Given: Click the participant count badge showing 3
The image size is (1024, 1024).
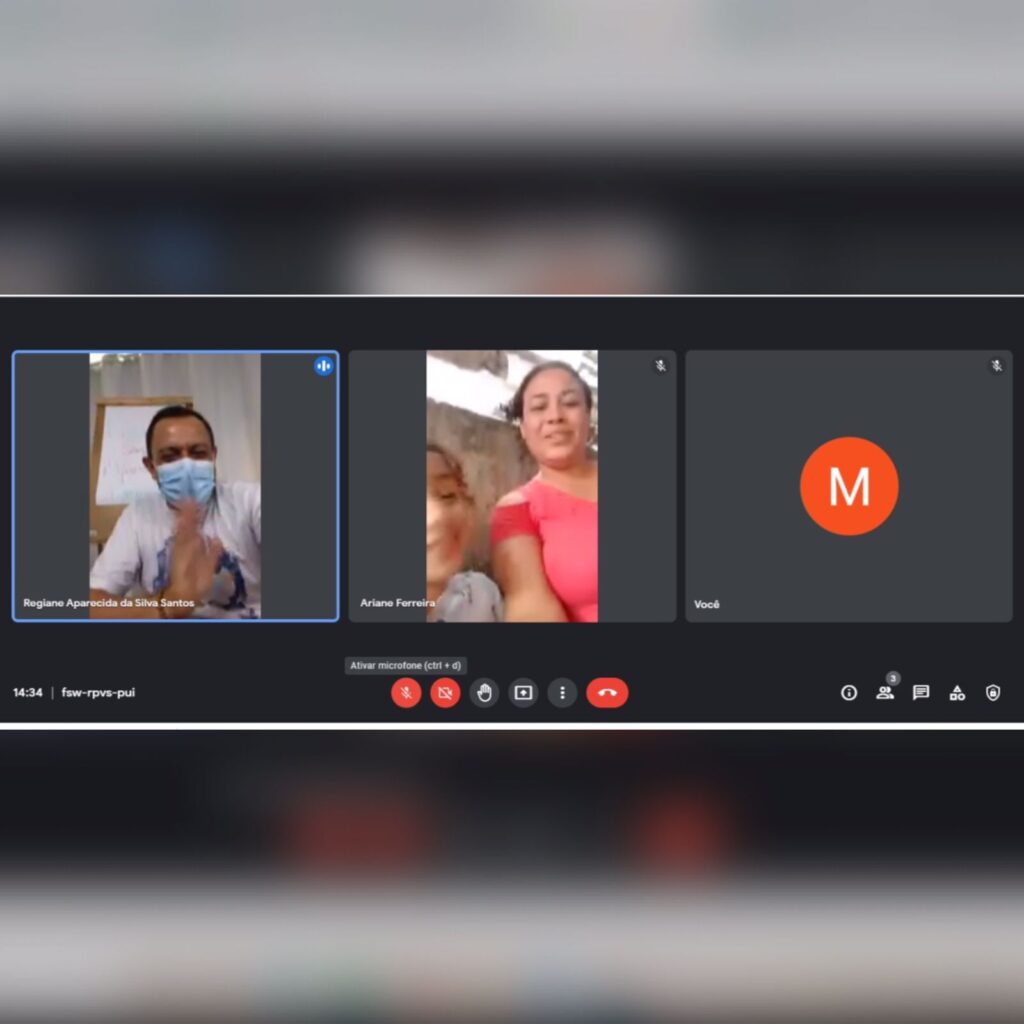Looking at the screenshot, I should [893, 678].
